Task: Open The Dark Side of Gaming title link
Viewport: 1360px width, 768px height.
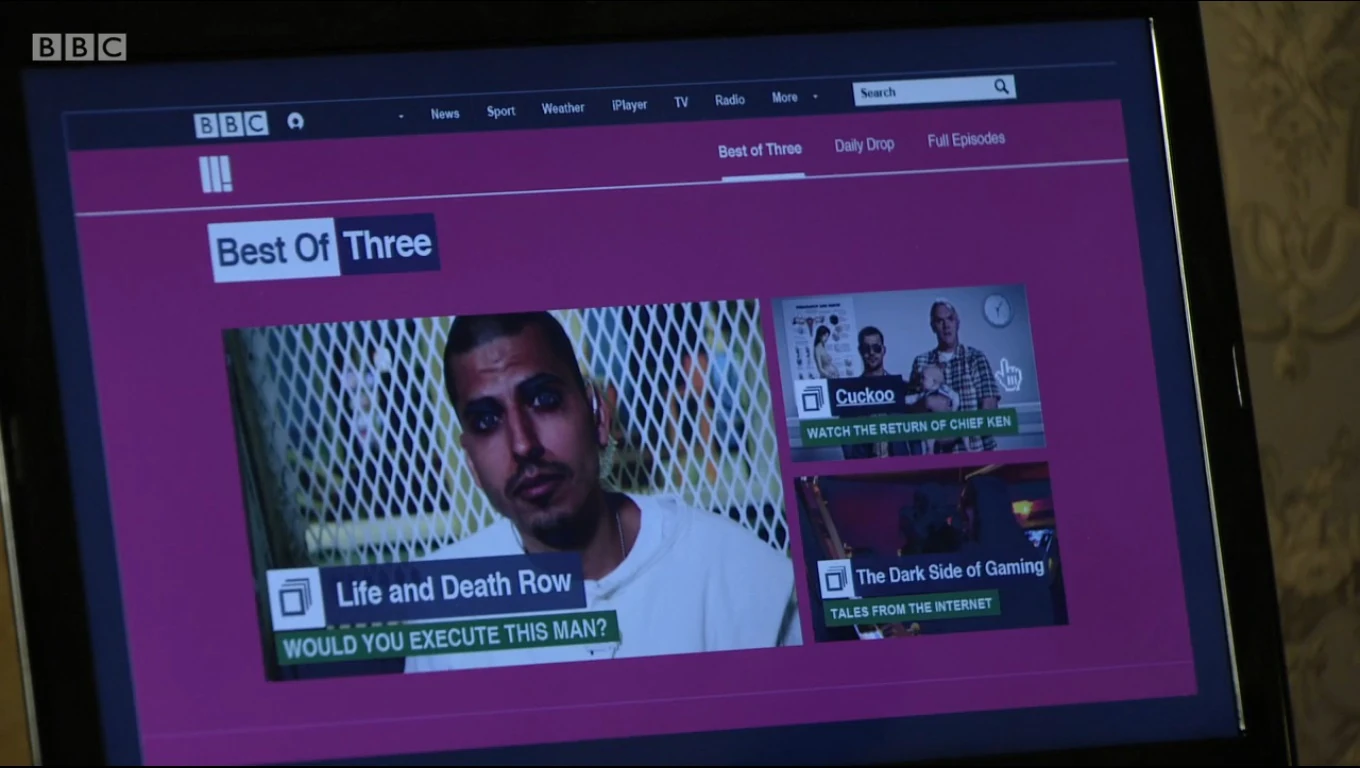Action: pos(950,573)
